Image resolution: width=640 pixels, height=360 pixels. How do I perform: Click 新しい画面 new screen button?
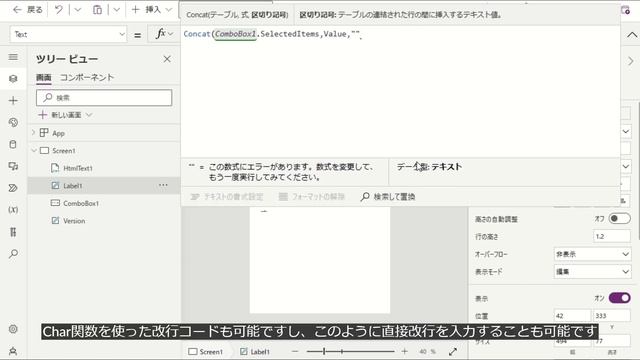point(60,115)
